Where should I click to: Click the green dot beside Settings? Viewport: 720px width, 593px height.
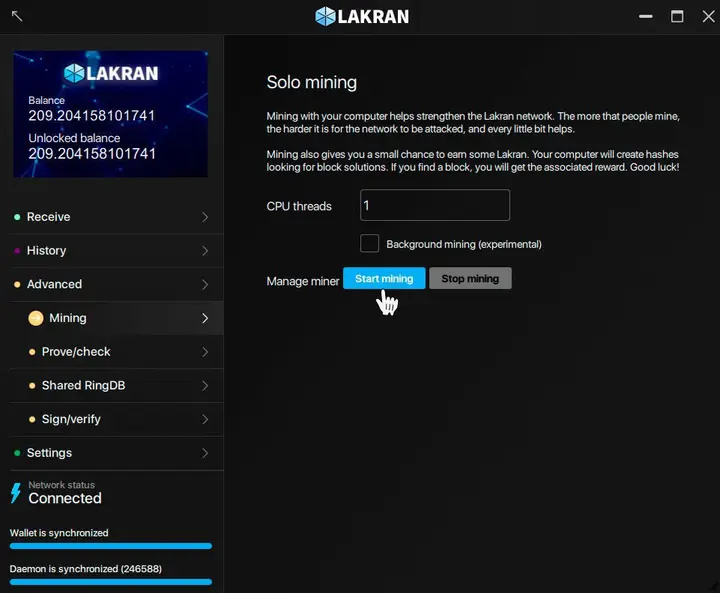point(17,453)
